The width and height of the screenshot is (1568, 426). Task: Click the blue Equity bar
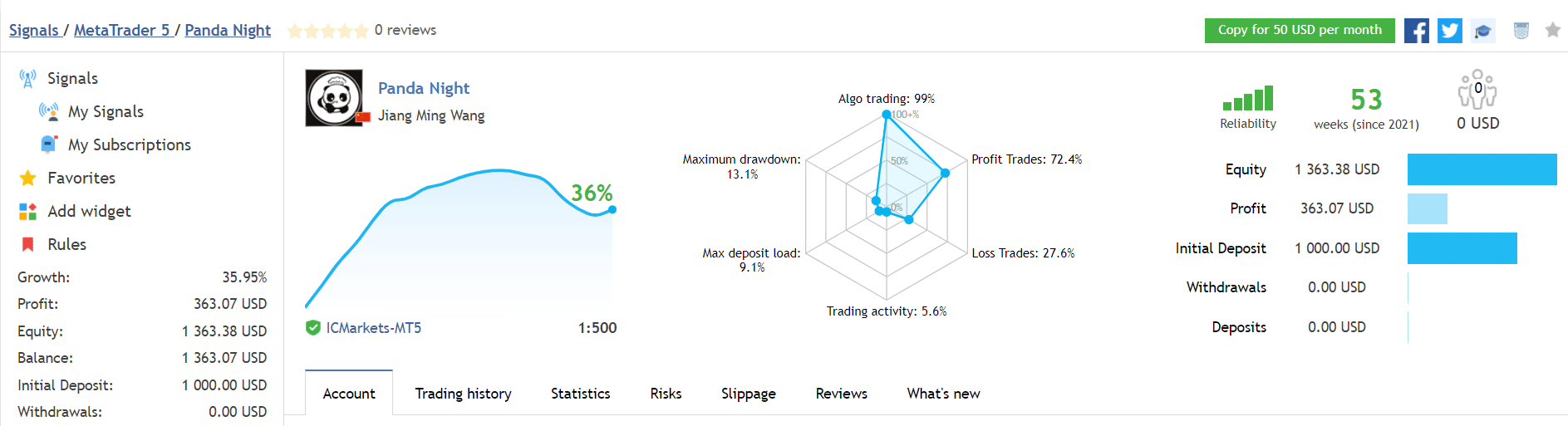tap(1481, 169)
